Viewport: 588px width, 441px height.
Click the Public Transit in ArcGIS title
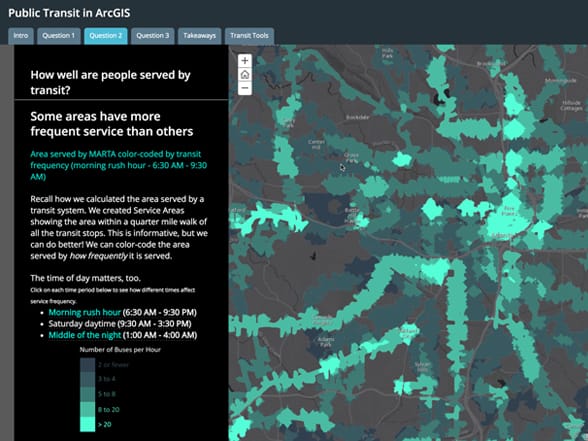69,13
